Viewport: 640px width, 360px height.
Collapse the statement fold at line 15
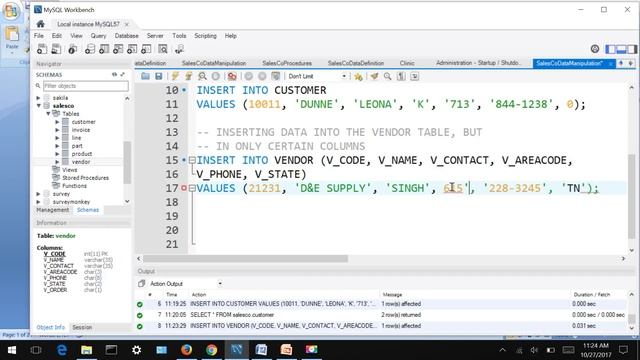click(x=192, y=160)
